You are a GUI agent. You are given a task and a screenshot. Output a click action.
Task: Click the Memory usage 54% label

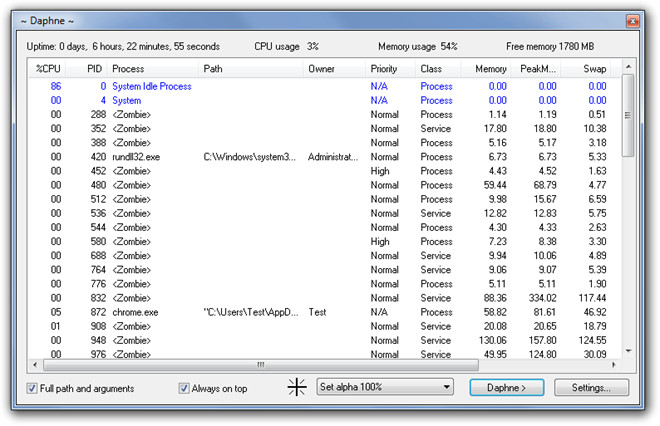point(418,46)
